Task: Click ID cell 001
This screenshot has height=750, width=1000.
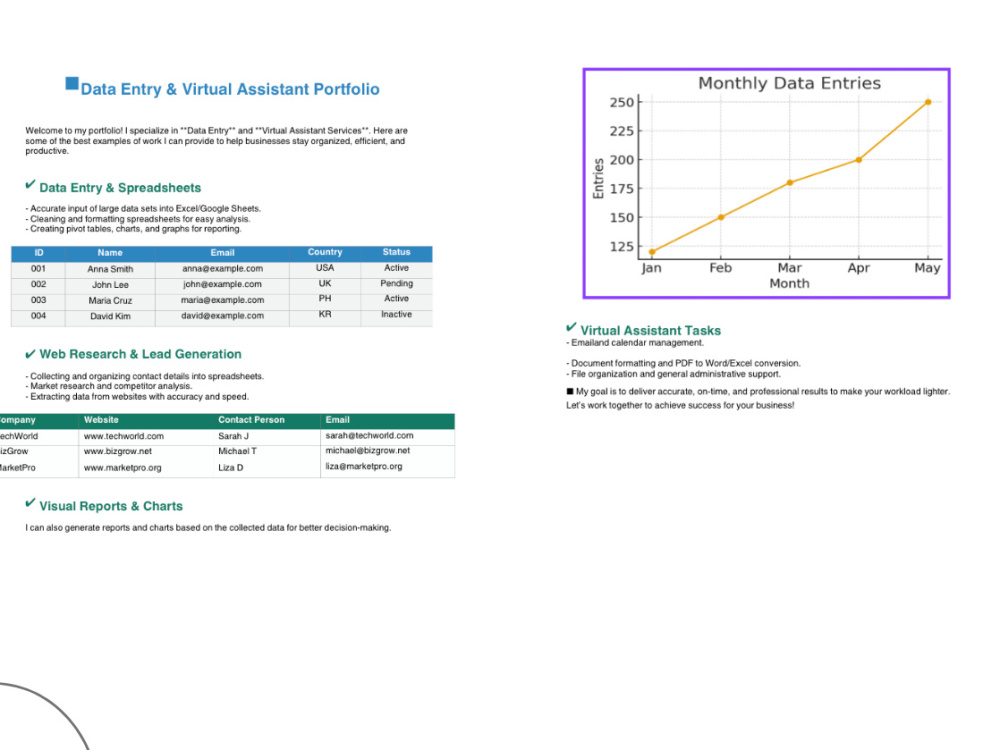Action: pyautogui.click(x=38, y=268)
